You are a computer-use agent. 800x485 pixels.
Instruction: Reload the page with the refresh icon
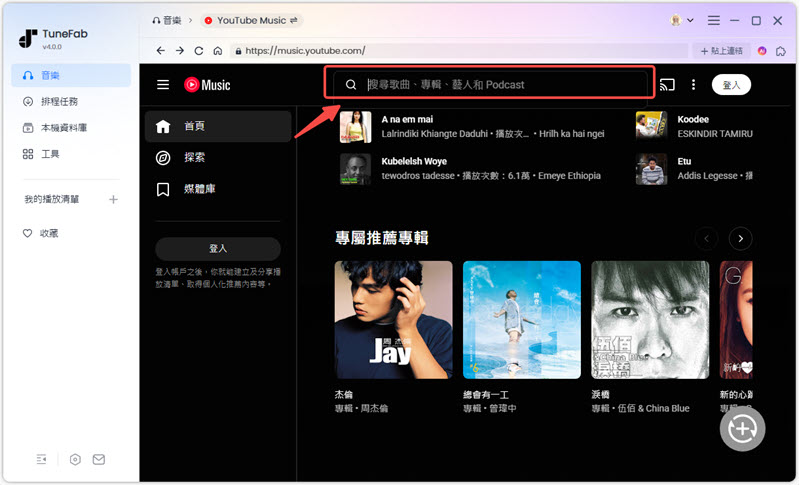(199, 50)
